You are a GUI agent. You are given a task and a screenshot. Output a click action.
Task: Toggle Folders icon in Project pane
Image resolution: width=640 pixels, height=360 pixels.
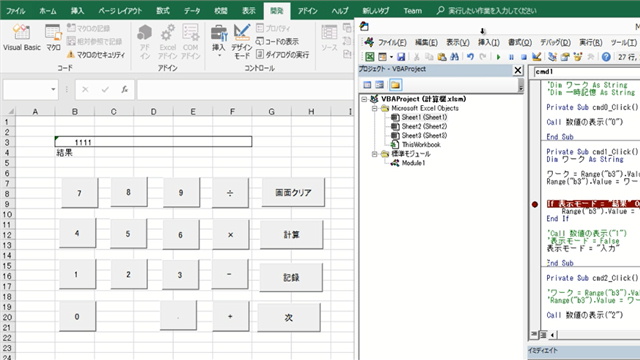pyautogui.click(x=395, y=84)
